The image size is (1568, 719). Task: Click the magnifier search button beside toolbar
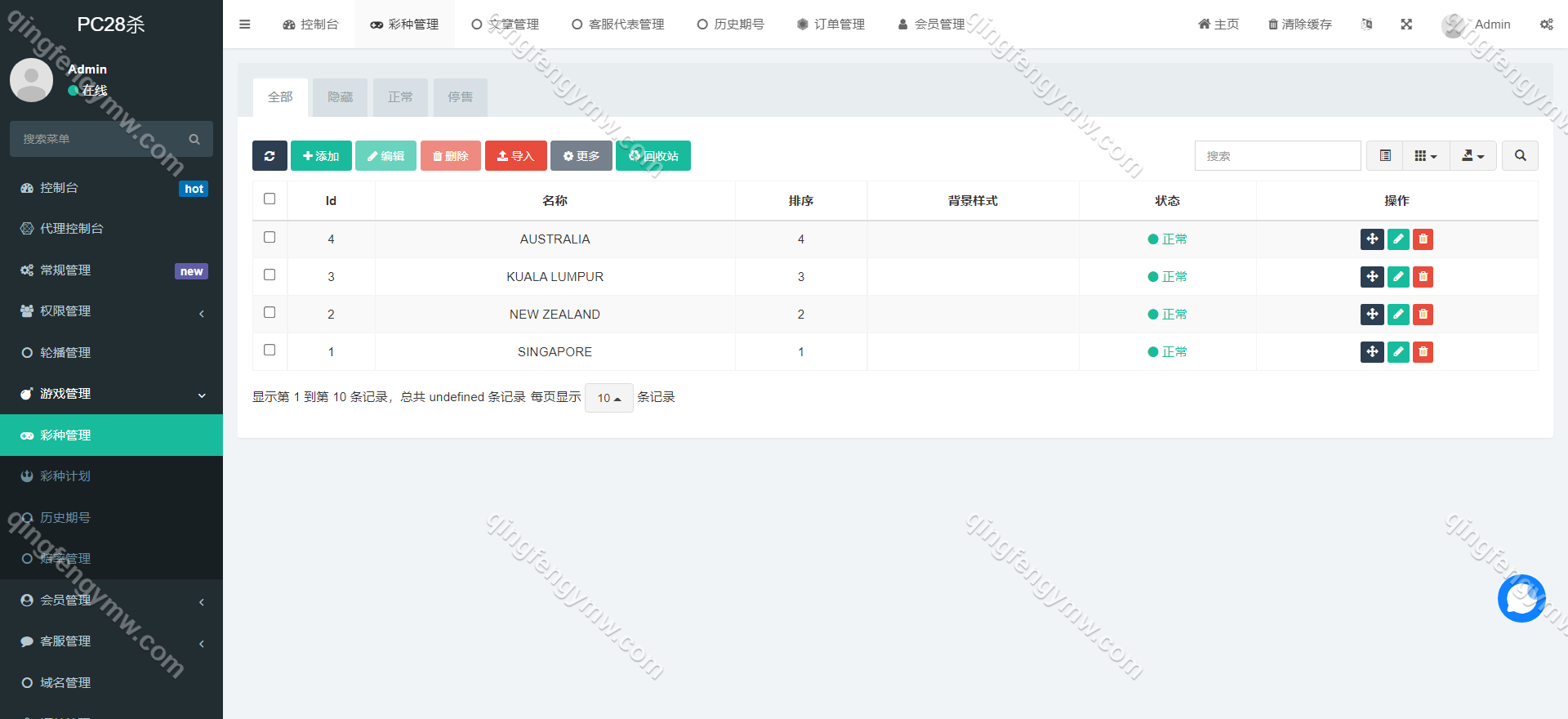click(1520, 156)
